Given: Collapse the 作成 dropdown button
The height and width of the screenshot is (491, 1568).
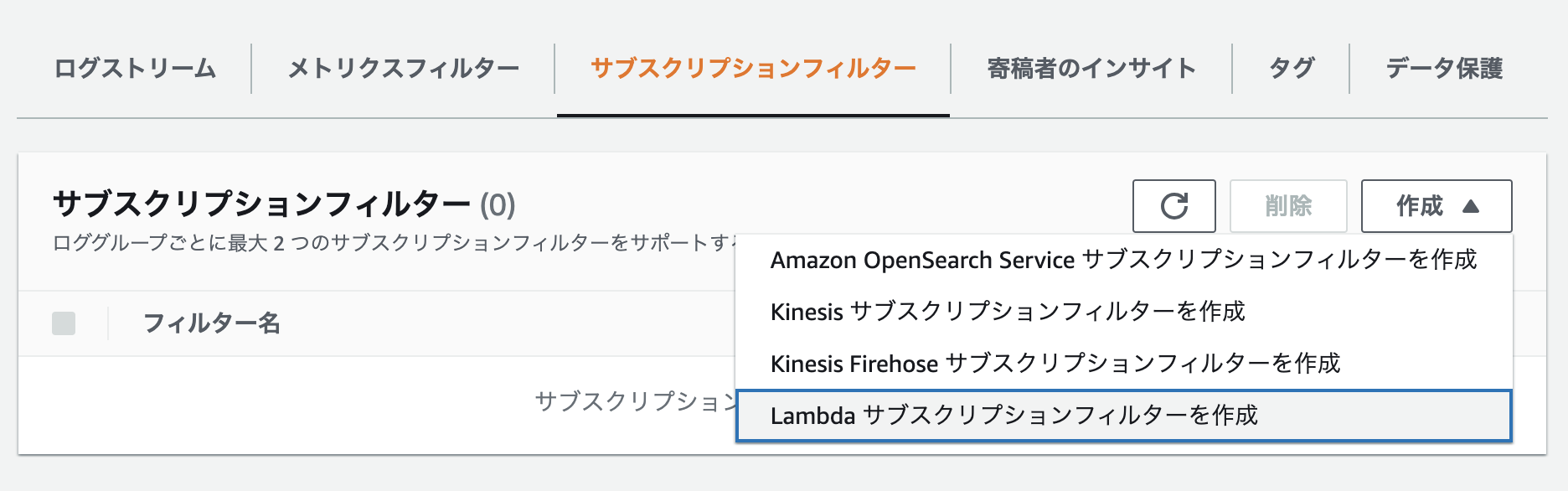Looking at the screenshot, I should coord(1436,206).
